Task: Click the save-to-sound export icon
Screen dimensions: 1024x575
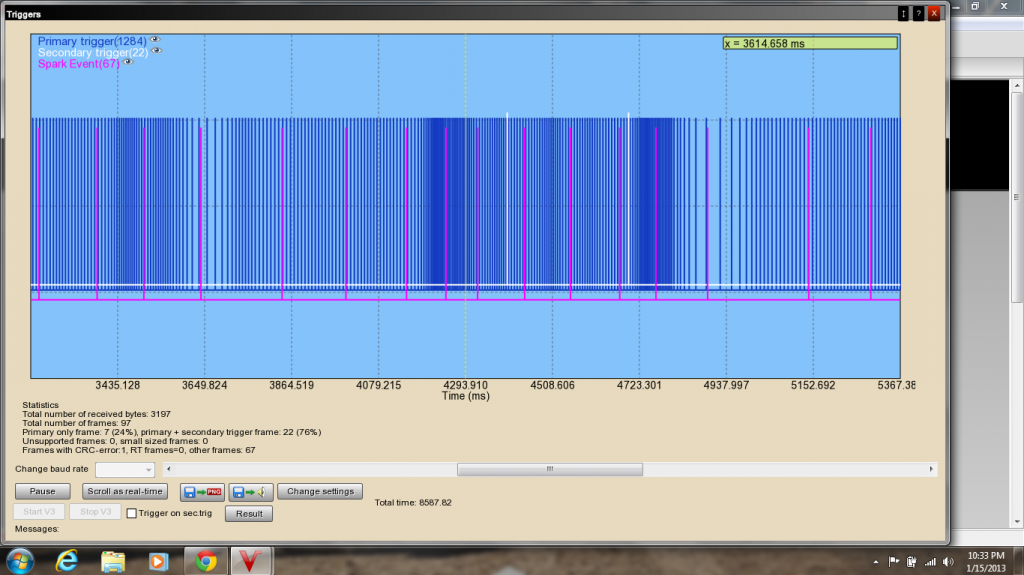Action: point(251,491)
